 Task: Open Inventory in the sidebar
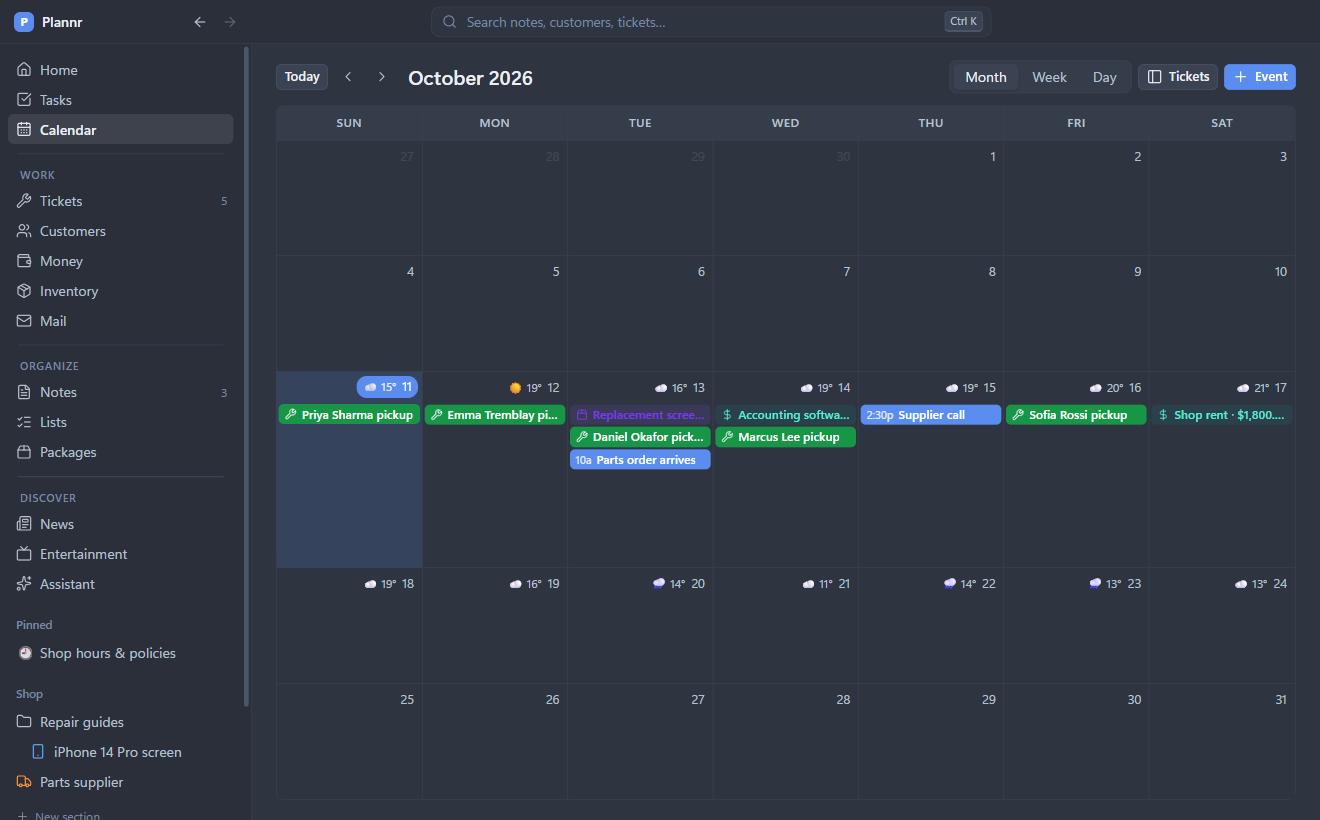tap(121, 291)
